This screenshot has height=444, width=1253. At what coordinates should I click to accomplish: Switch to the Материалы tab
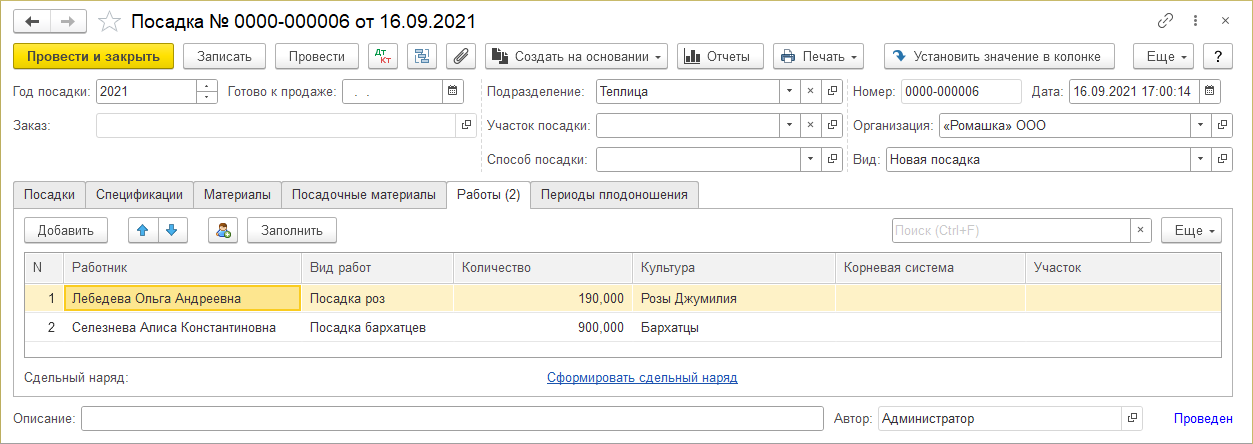tap(237, 195)
